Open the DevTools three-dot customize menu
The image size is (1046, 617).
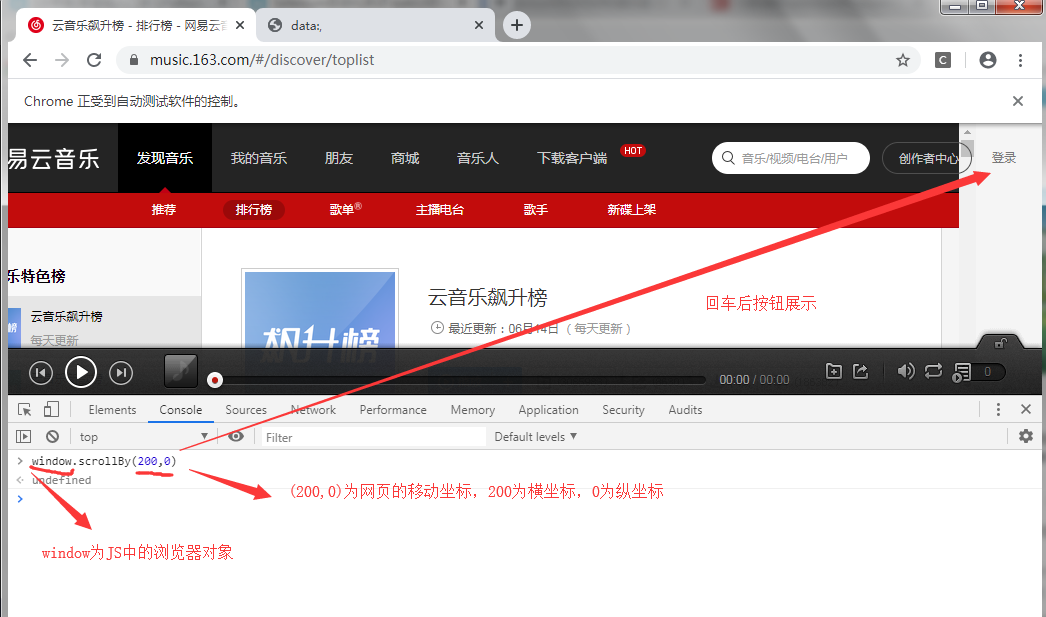point(998,410)
